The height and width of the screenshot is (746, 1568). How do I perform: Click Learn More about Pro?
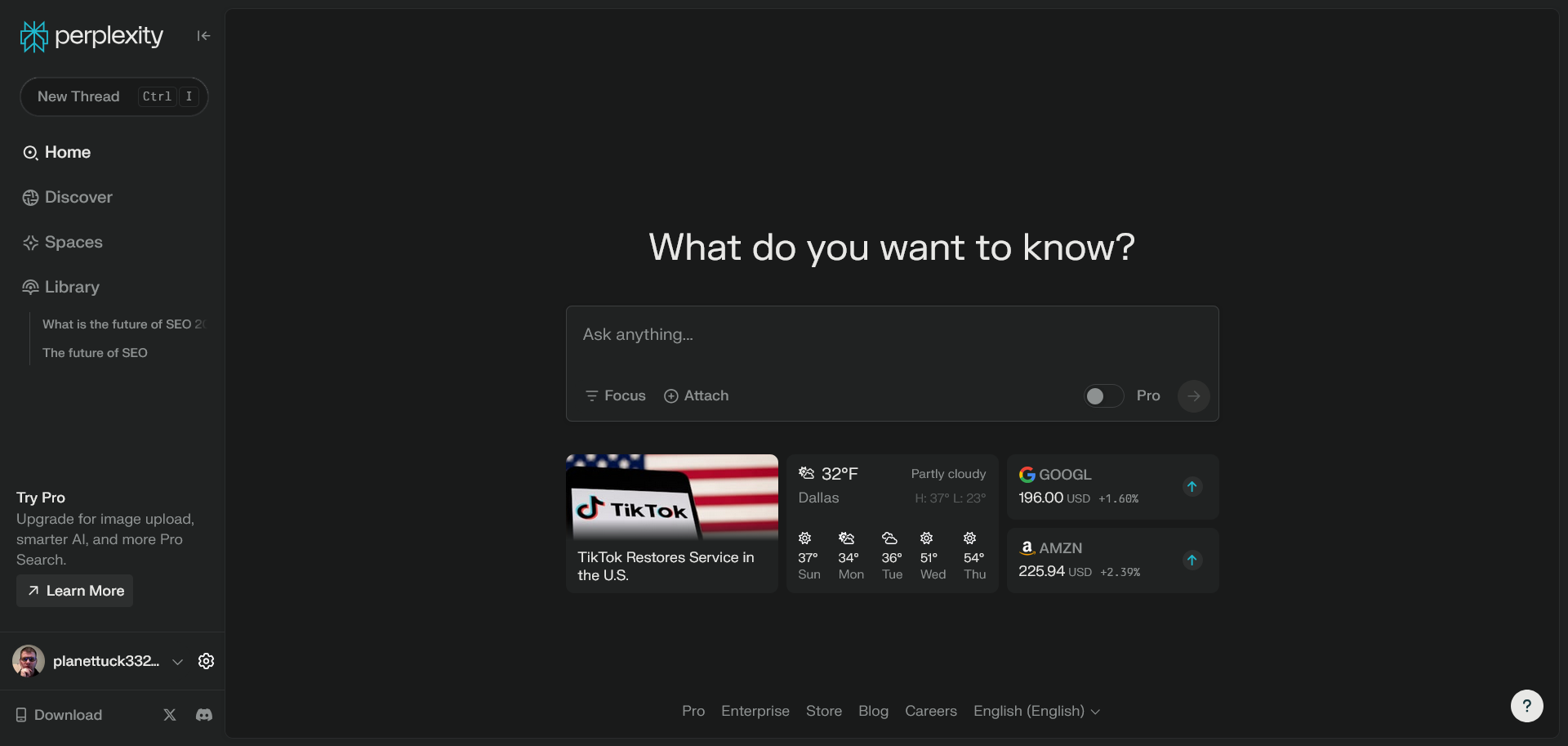[75, 591]
